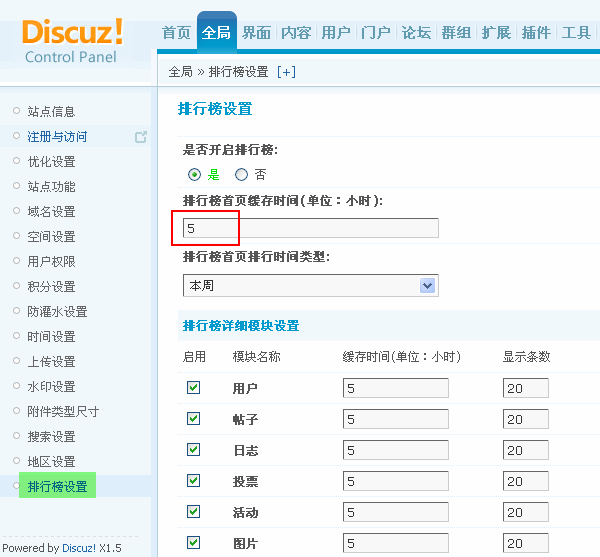
Task: Open the 本周 time type dropdown
Action: point(310,286)
